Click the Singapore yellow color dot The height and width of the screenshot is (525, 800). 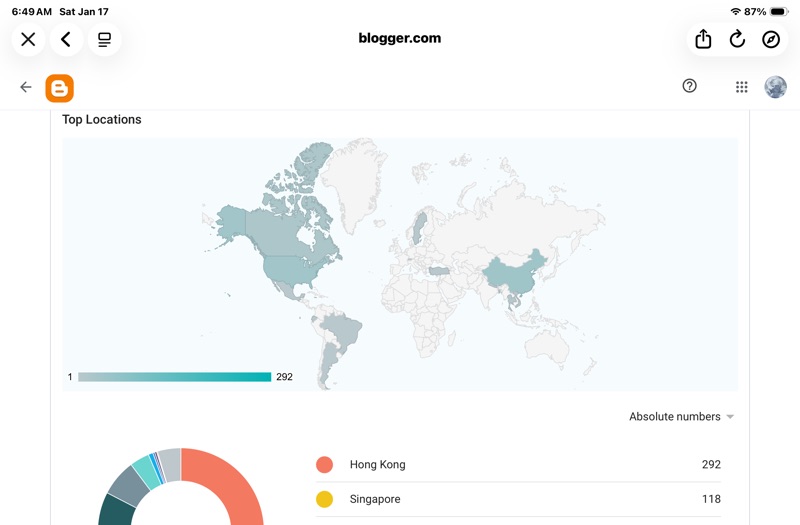pyautogui.click(x=324, y=499)
